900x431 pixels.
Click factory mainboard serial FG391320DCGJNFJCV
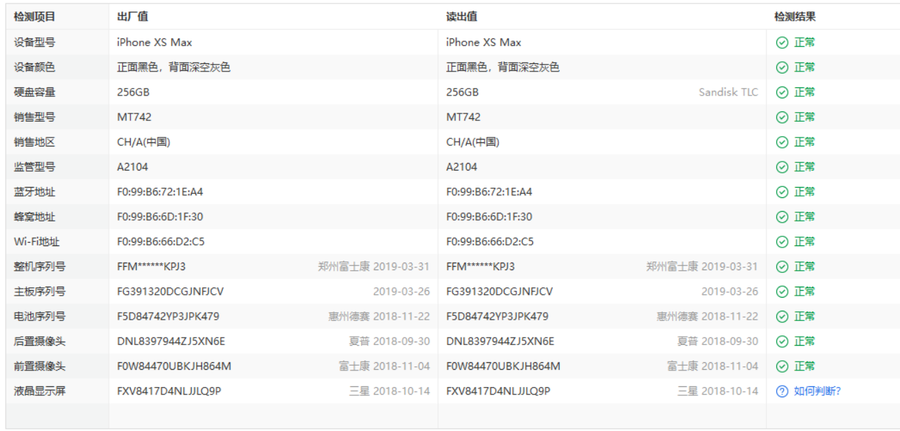click(x=170, y=292)
